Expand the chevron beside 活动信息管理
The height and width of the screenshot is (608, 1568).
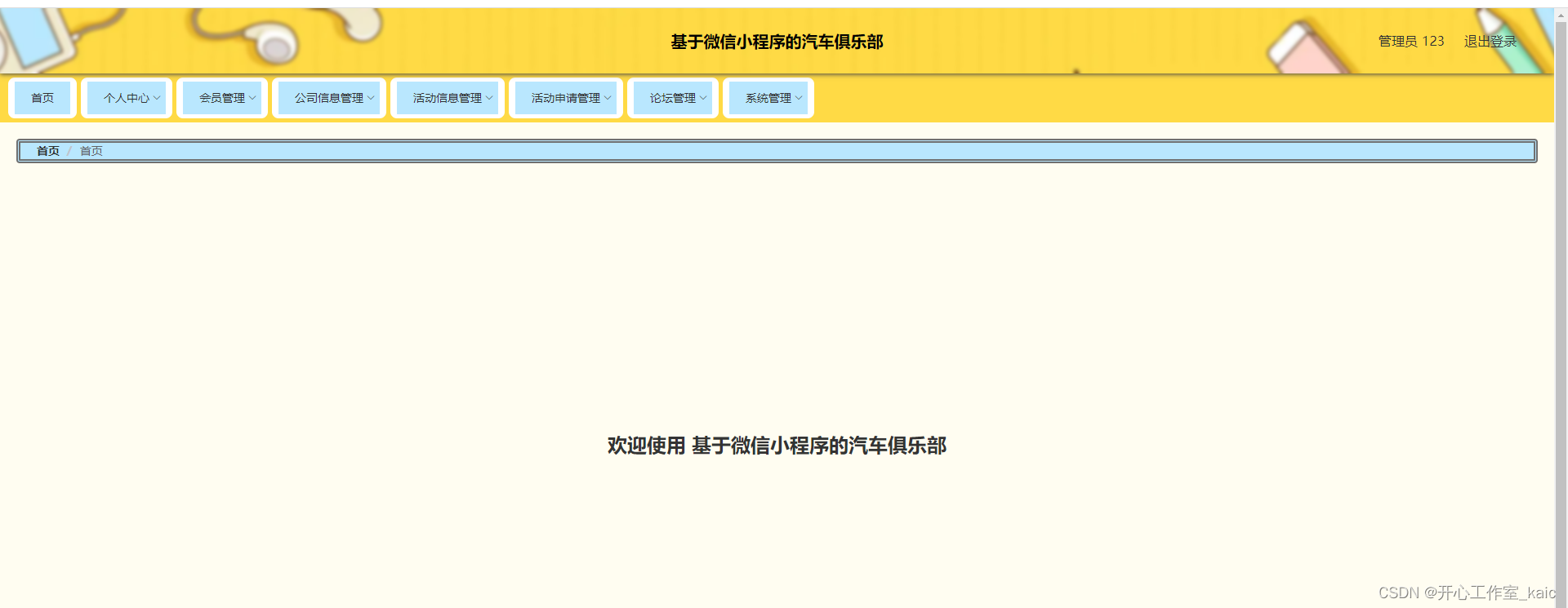tap(489, 98)
